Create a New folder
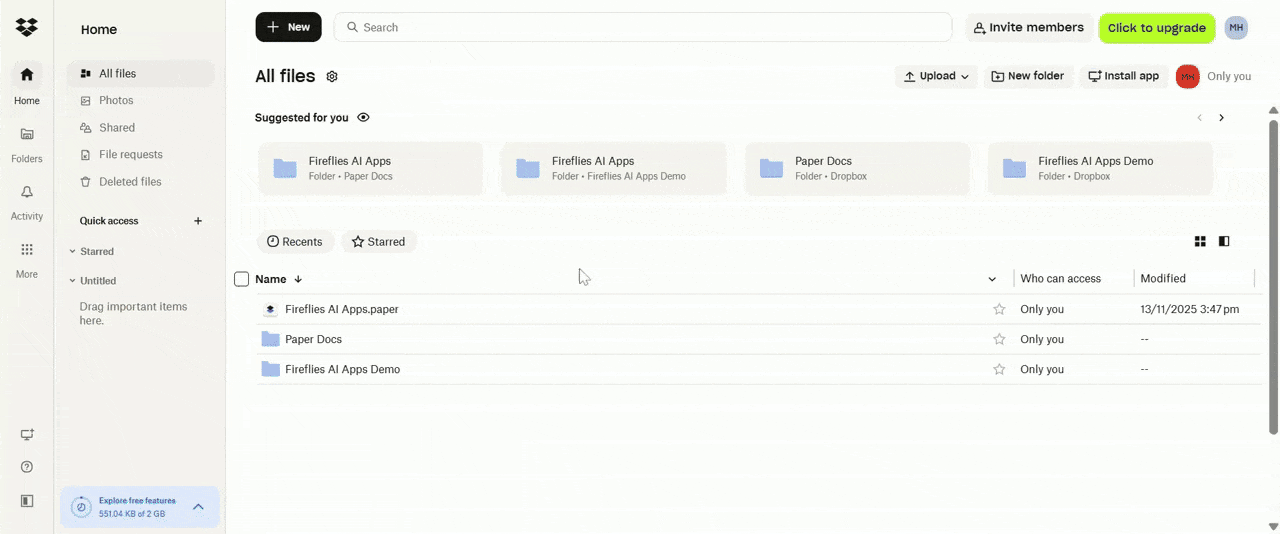Viewport: 1280px width, 534px height. click(x=1027, y=76)
